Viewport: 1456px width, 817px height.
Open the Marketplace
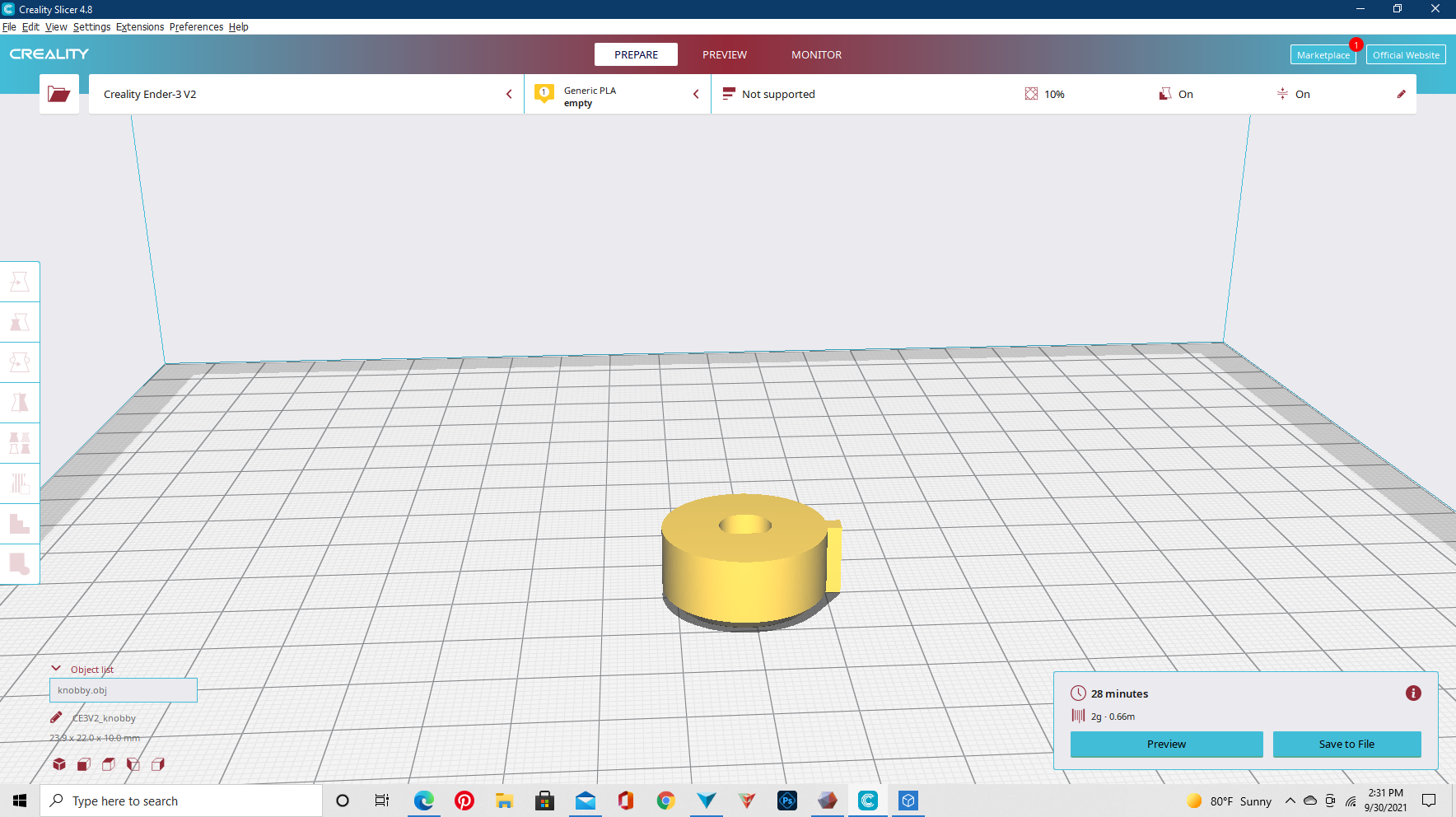[1323, 54]
